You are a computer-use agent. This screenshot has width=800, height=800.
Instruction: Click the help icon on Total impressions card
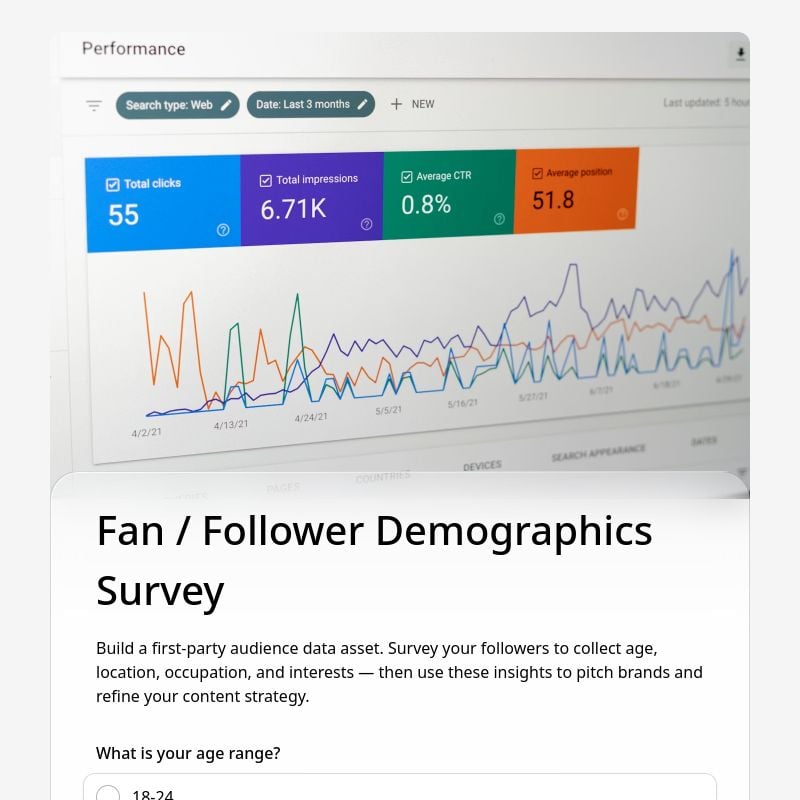[366, 225]
